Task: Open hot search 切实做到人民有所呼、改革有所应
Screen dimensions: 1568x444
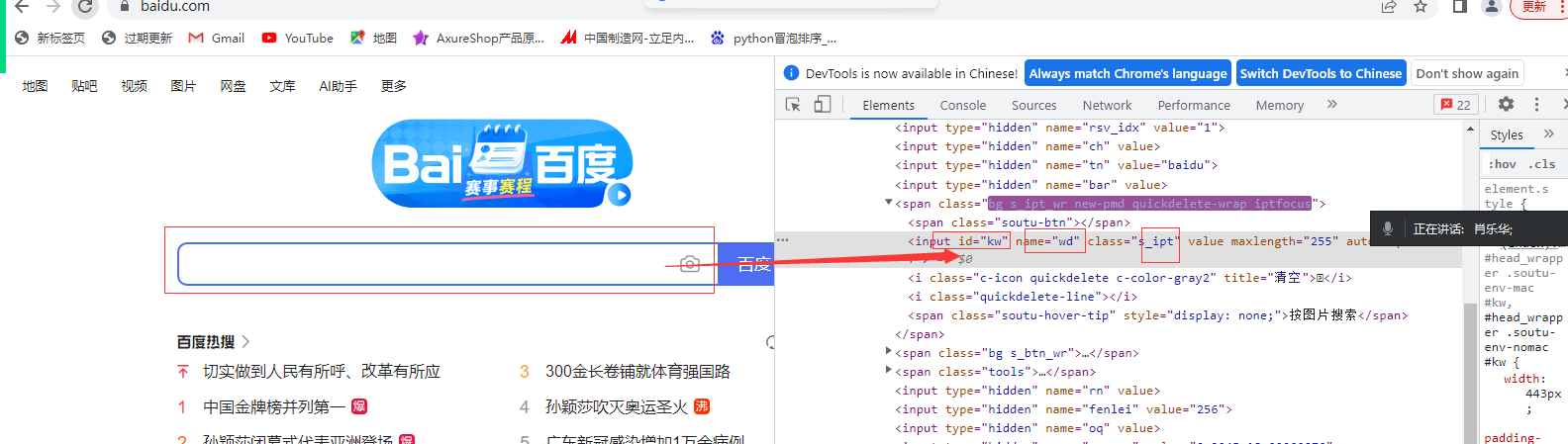Action: point(322,371)
